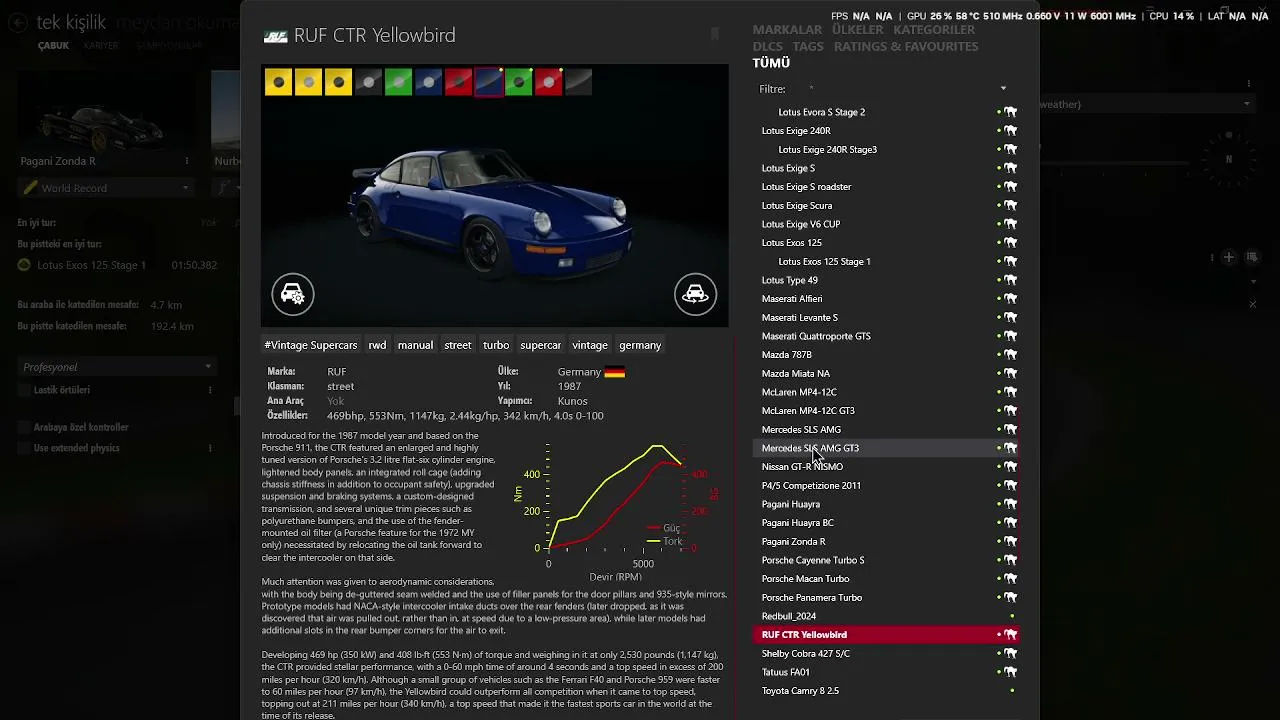The height and width of the screenshot is (720, 1280).
Task: Click the white icon on Mazda 787B row
Action: [x=1011, y=355]
